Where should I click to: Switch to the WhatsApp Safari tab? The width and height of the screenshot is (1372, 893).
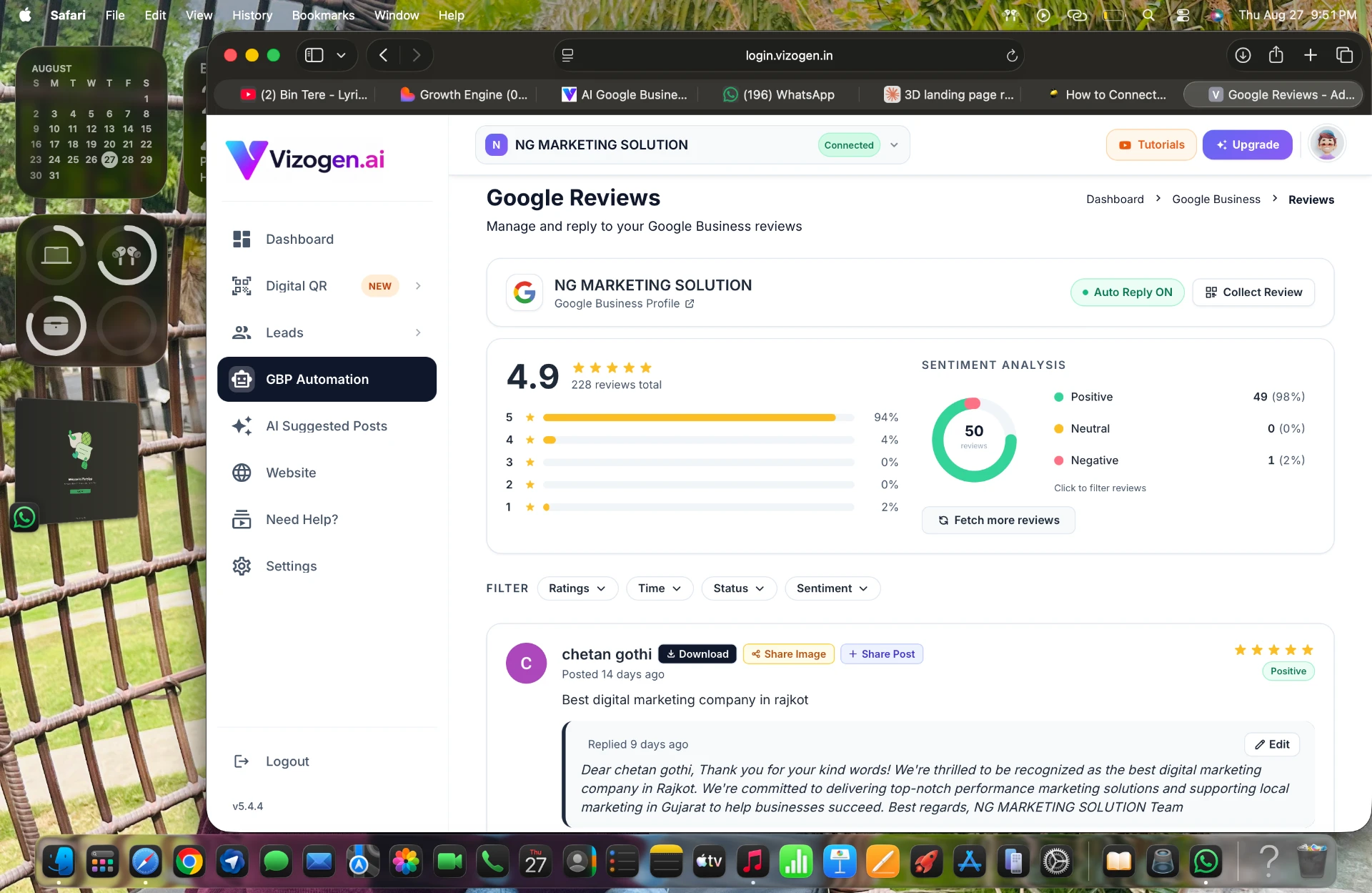tap(778, 94)
